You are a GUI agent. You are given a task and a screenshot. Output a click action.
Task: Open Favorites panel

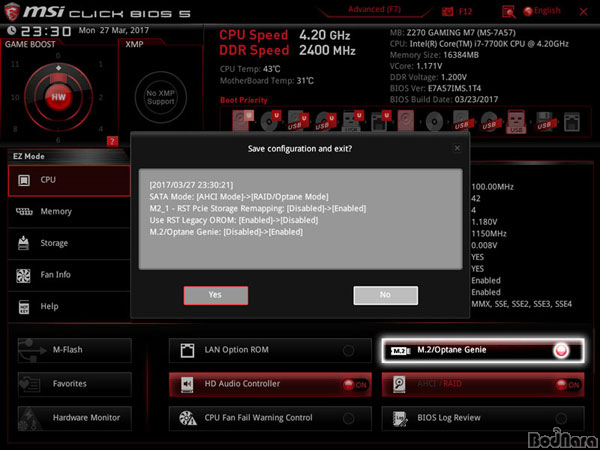click(x=75, y=384)
